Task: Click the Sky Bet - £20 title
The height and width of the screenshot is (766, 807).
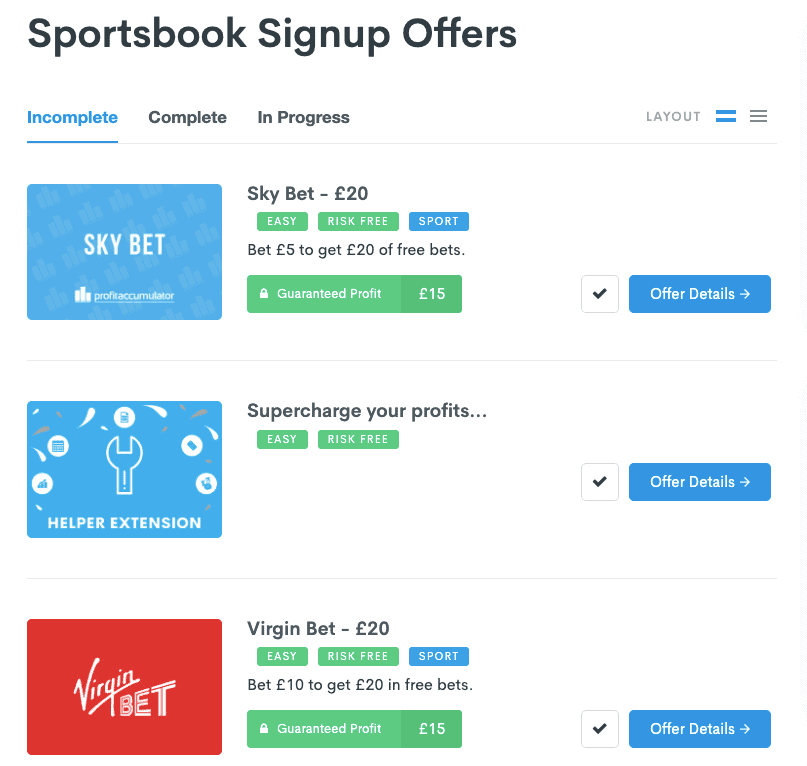Action: click(x=308, y=194)
